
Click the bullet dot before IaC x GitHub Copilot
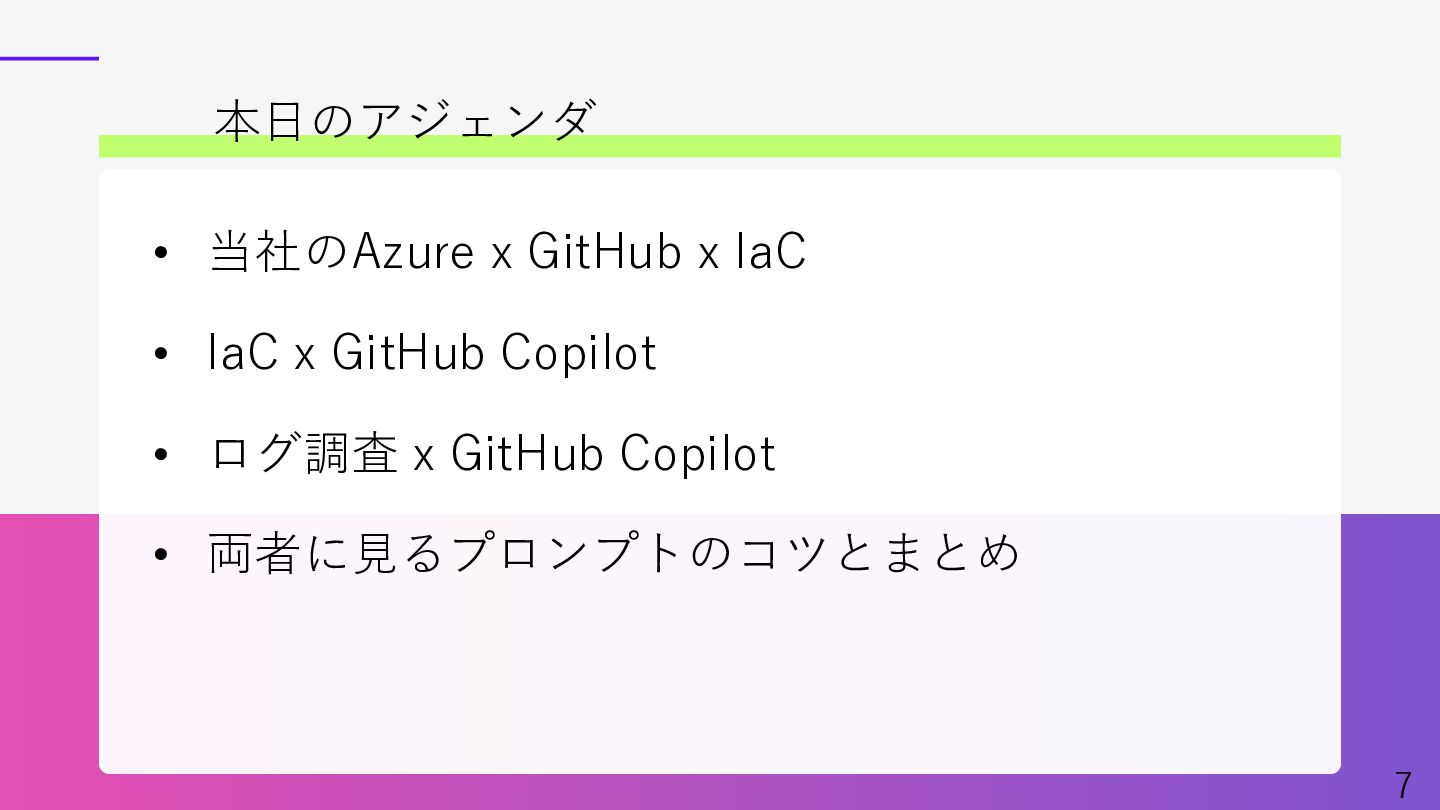point(160,354)
